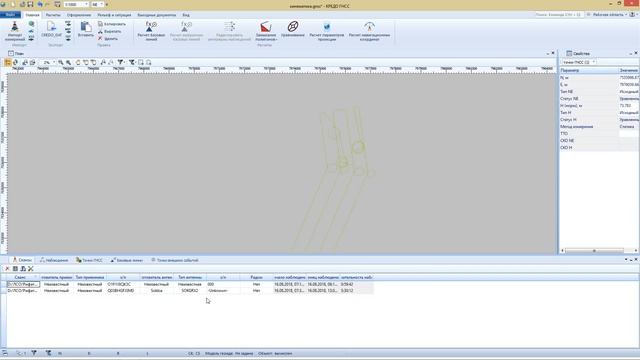Run Расчет базовых линий
Viewport: 640px width, 360px height.
tap(151, 31)
